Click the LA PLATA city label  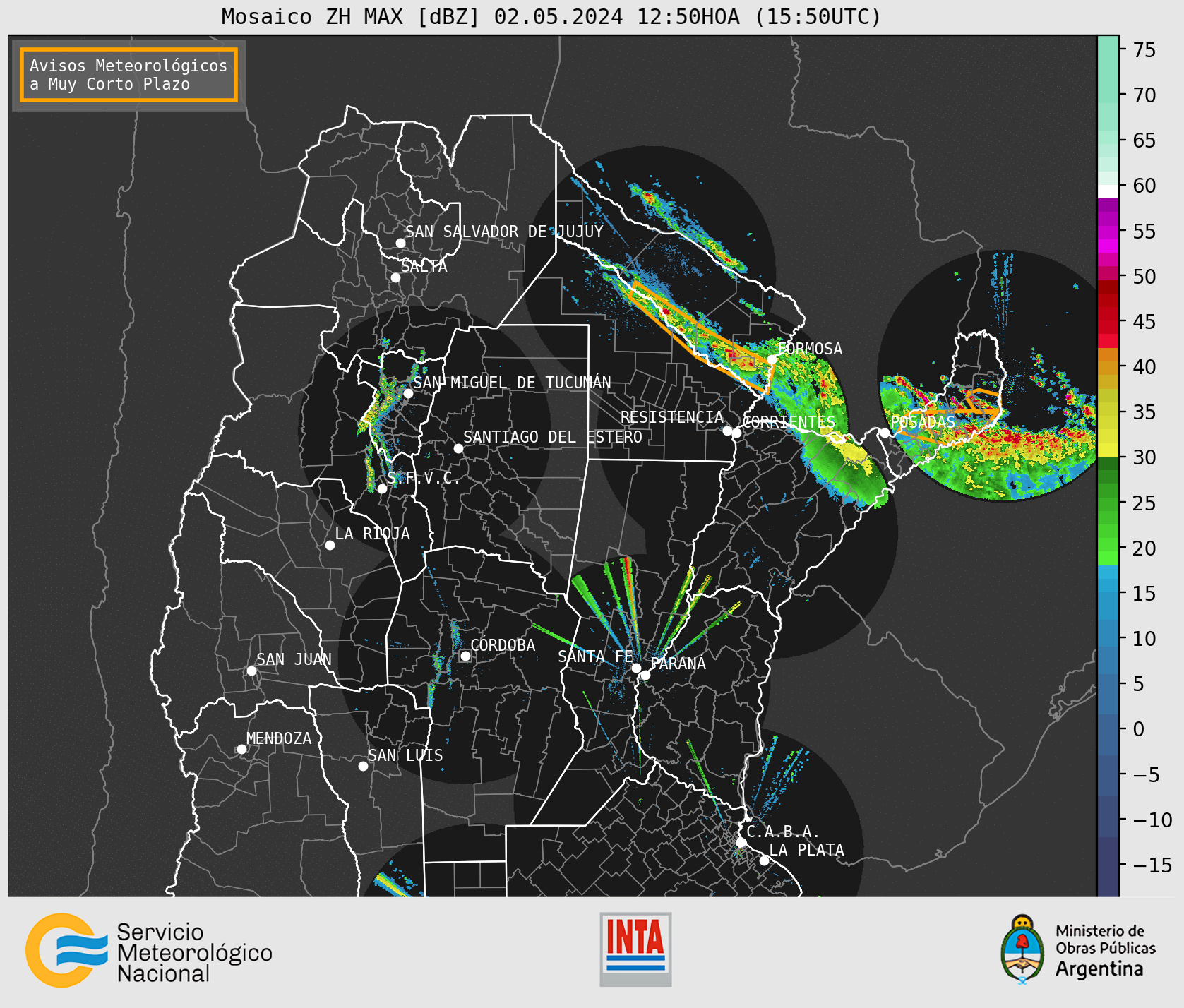(806, 850)
